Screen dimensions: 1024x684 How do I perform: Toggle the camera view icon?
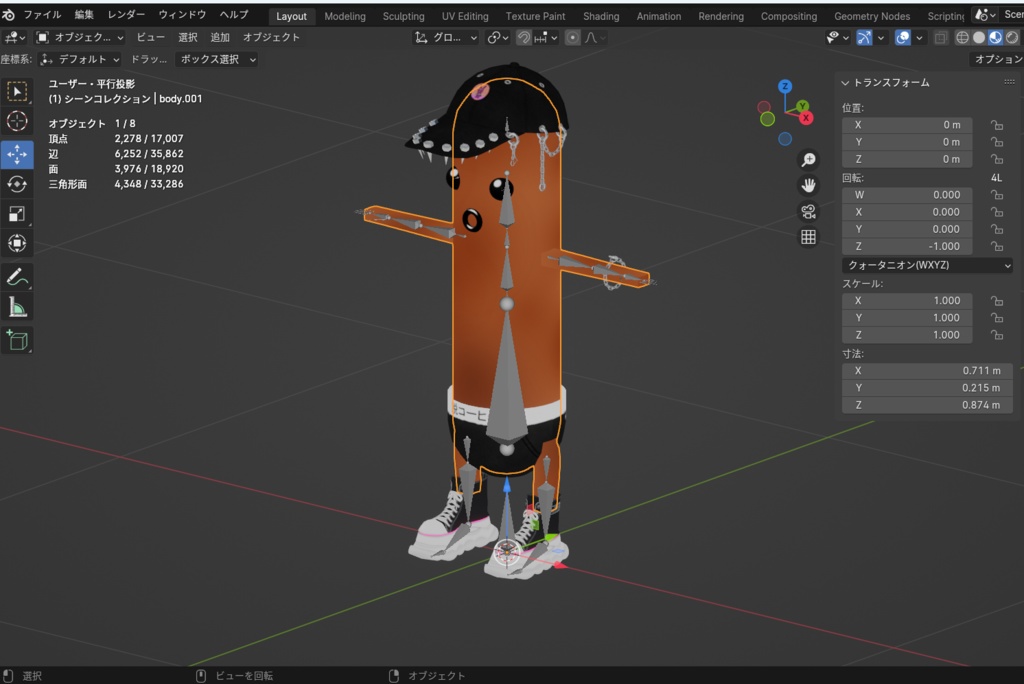click(x=808, y=211)
